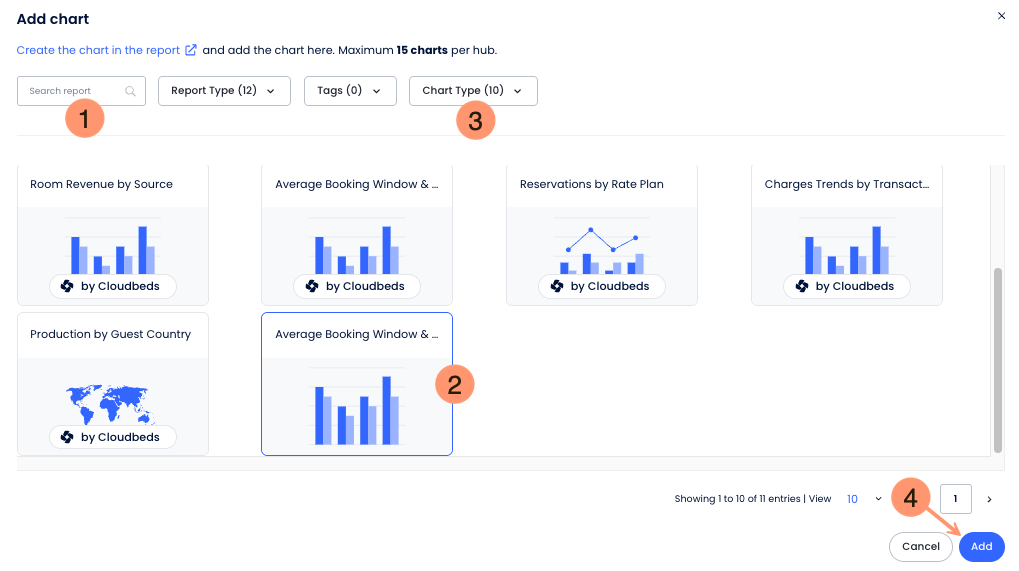
Task: Click the Add button
Action: click(x=981, y=546)
